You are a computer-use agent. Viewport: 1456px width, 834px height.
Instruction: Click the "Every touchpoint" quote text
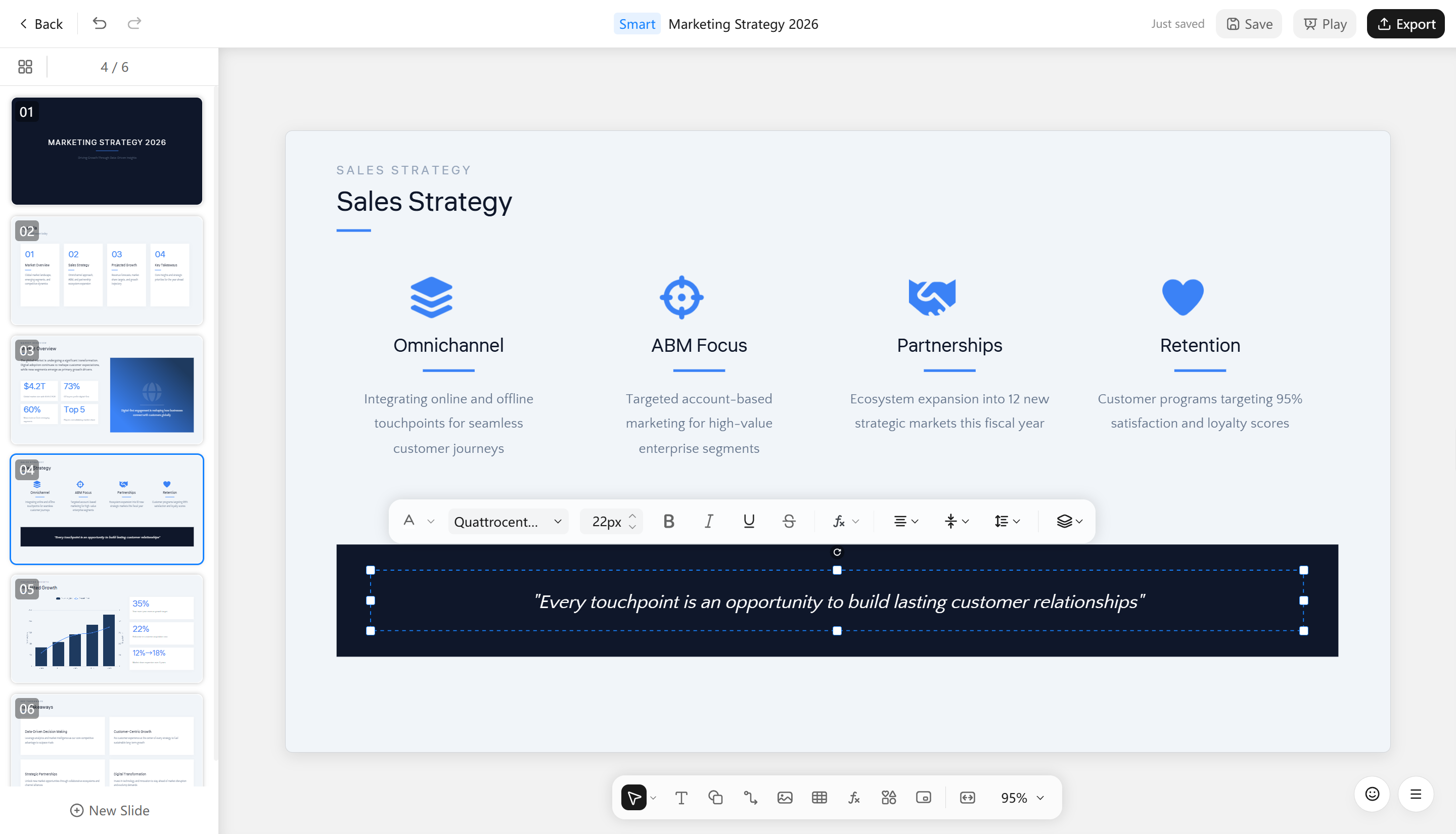[x=839, y=601]
